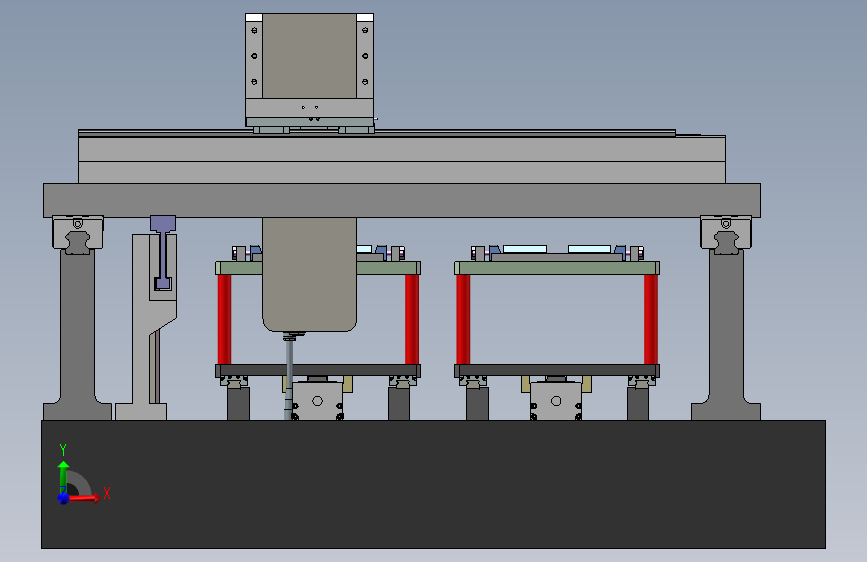Select the tan carriage box above the beam
Viewport: 867px width, 562px height.
tap(310, 56)
